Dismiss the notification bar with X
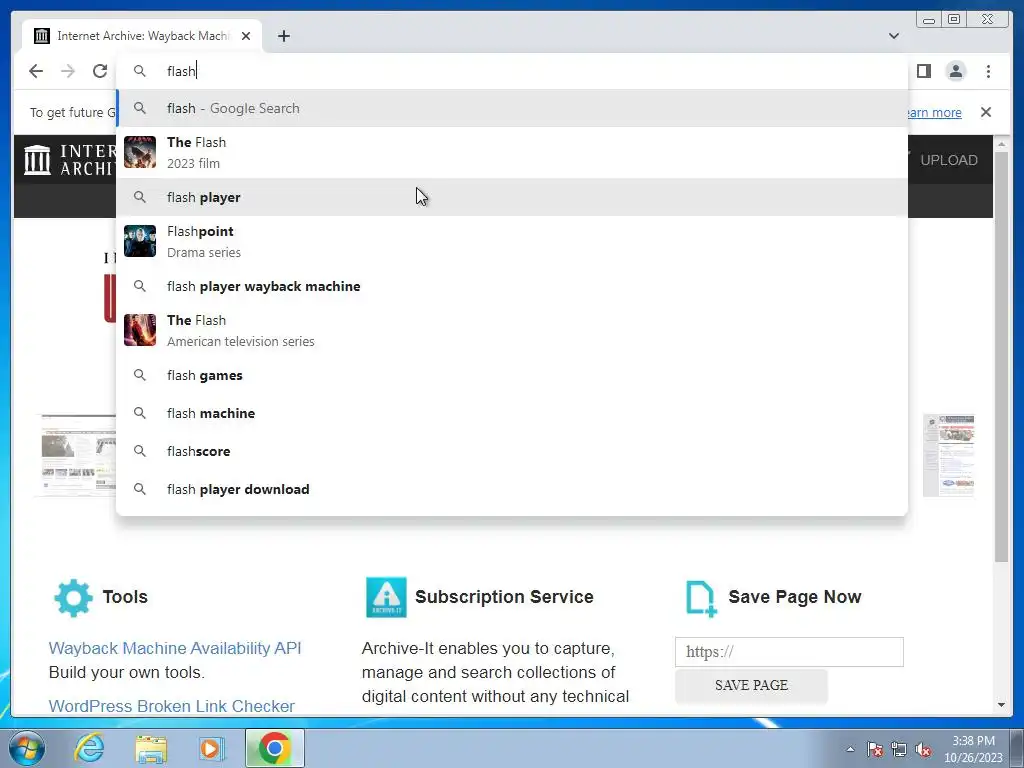 pyautogui.click(x=985, y=112)
